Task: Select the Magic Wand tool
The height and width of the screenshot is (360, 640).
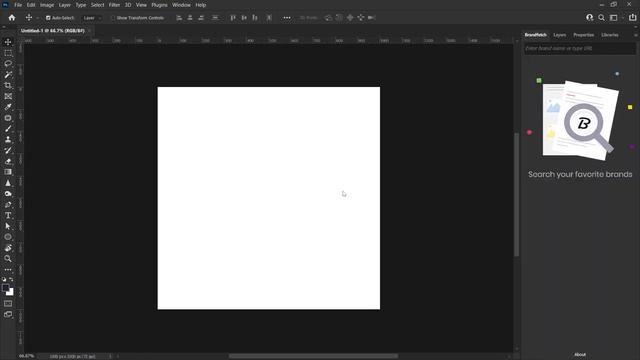Action: 8,75
